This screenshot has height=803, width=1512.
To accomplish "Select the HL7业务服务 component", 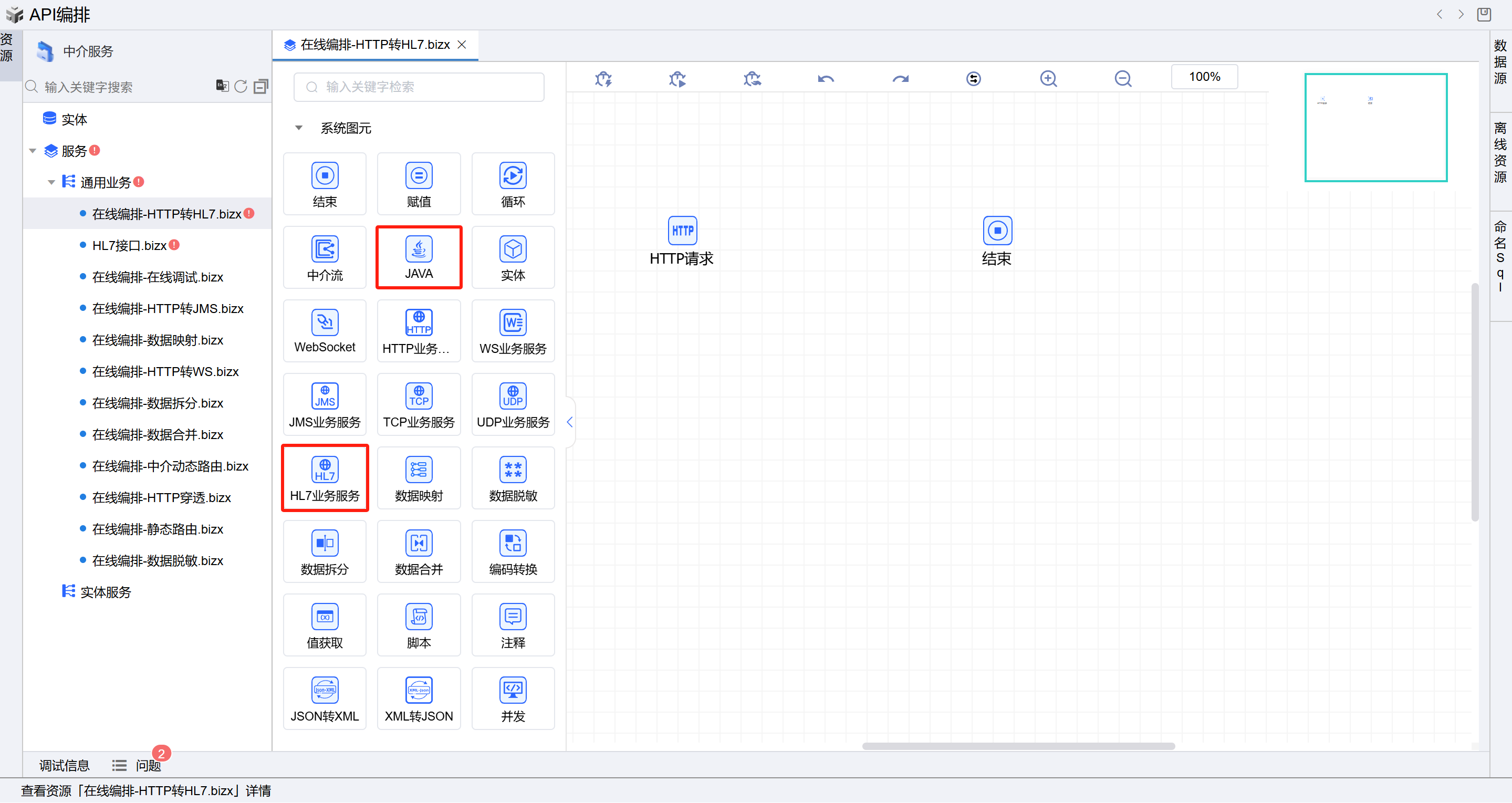I will pos(325,478).
